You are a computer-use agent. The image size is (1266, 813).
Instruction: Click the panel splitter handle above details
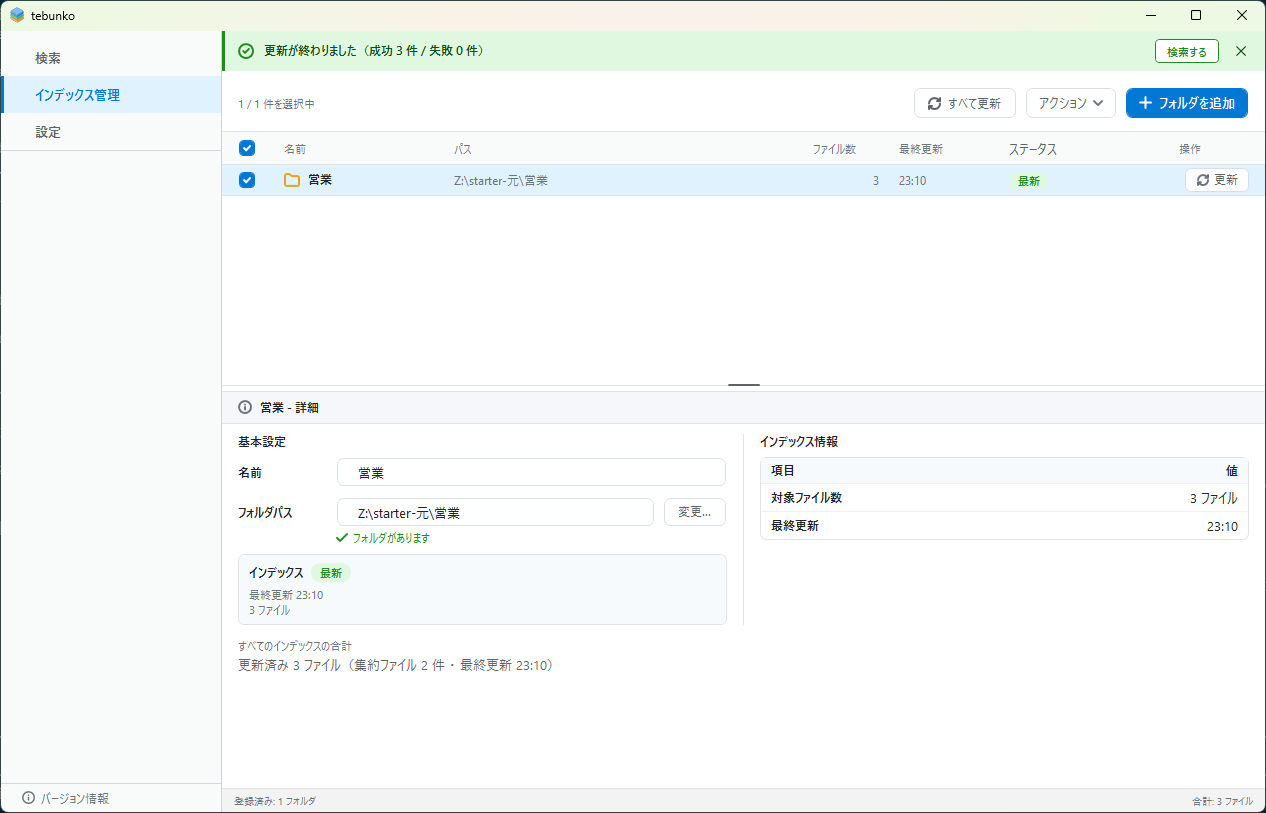coord(744,385)
